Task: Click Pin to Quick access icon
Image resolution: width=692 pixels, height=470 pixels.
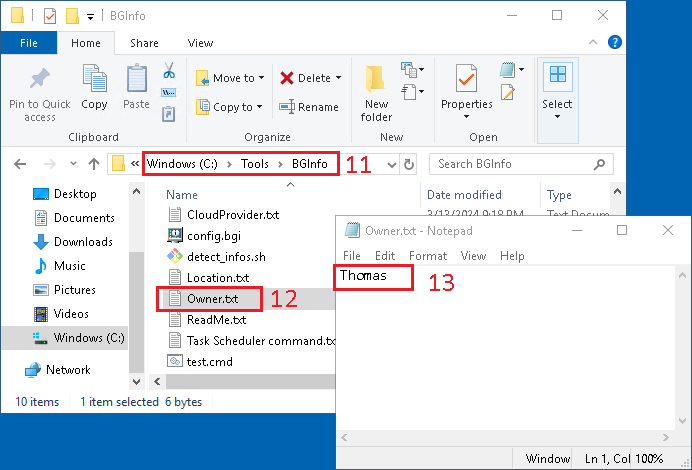Action: coord(40,79)
